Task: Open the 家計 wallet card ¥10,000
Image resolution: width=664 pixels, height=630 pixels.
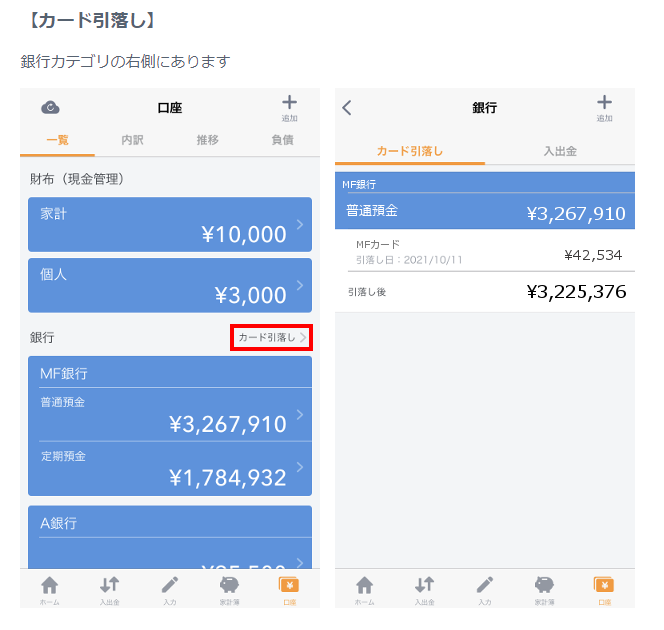Action: pos(170,224)
